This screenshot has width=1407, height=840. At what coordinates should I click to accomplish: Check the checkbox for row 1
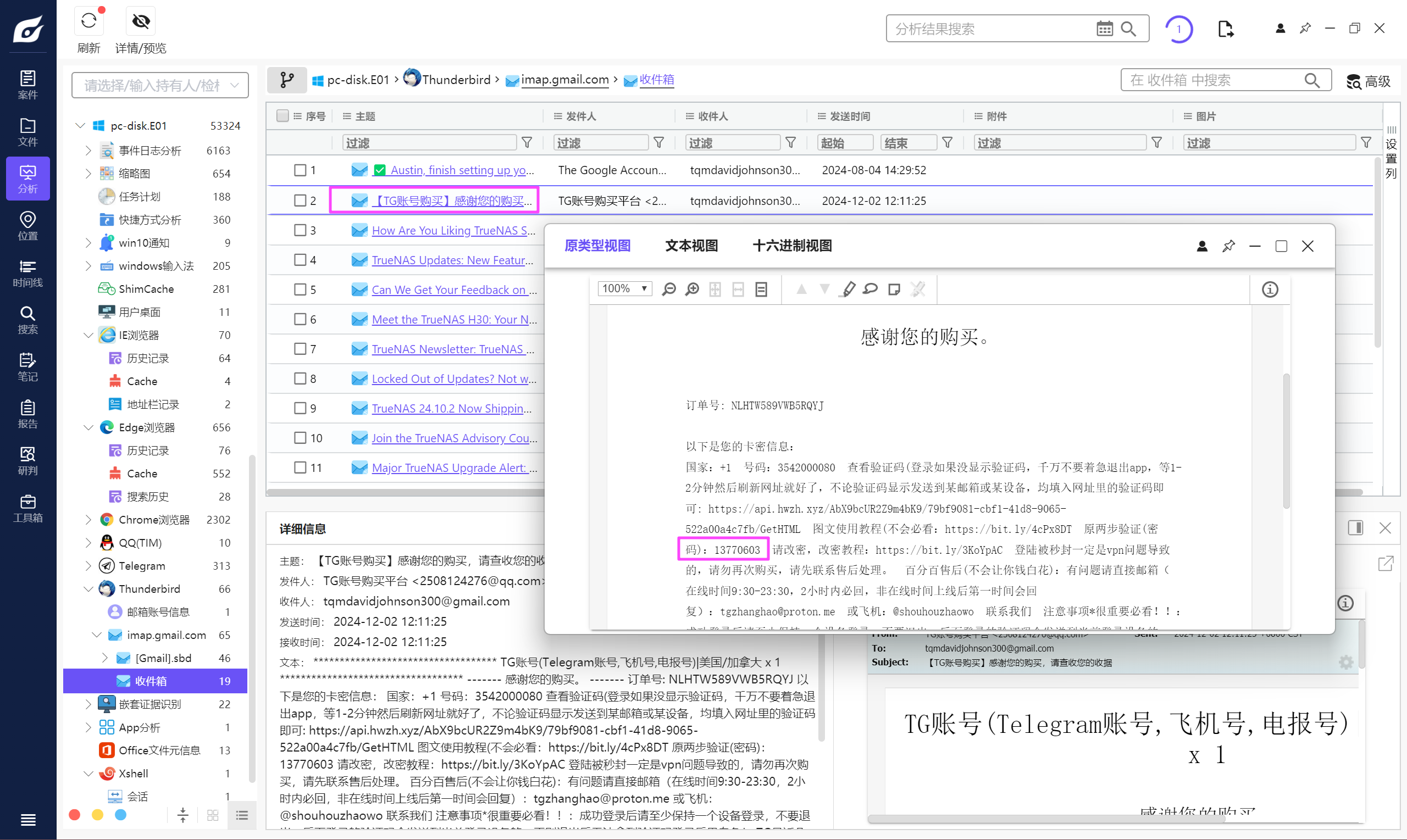tap(300, 170)
